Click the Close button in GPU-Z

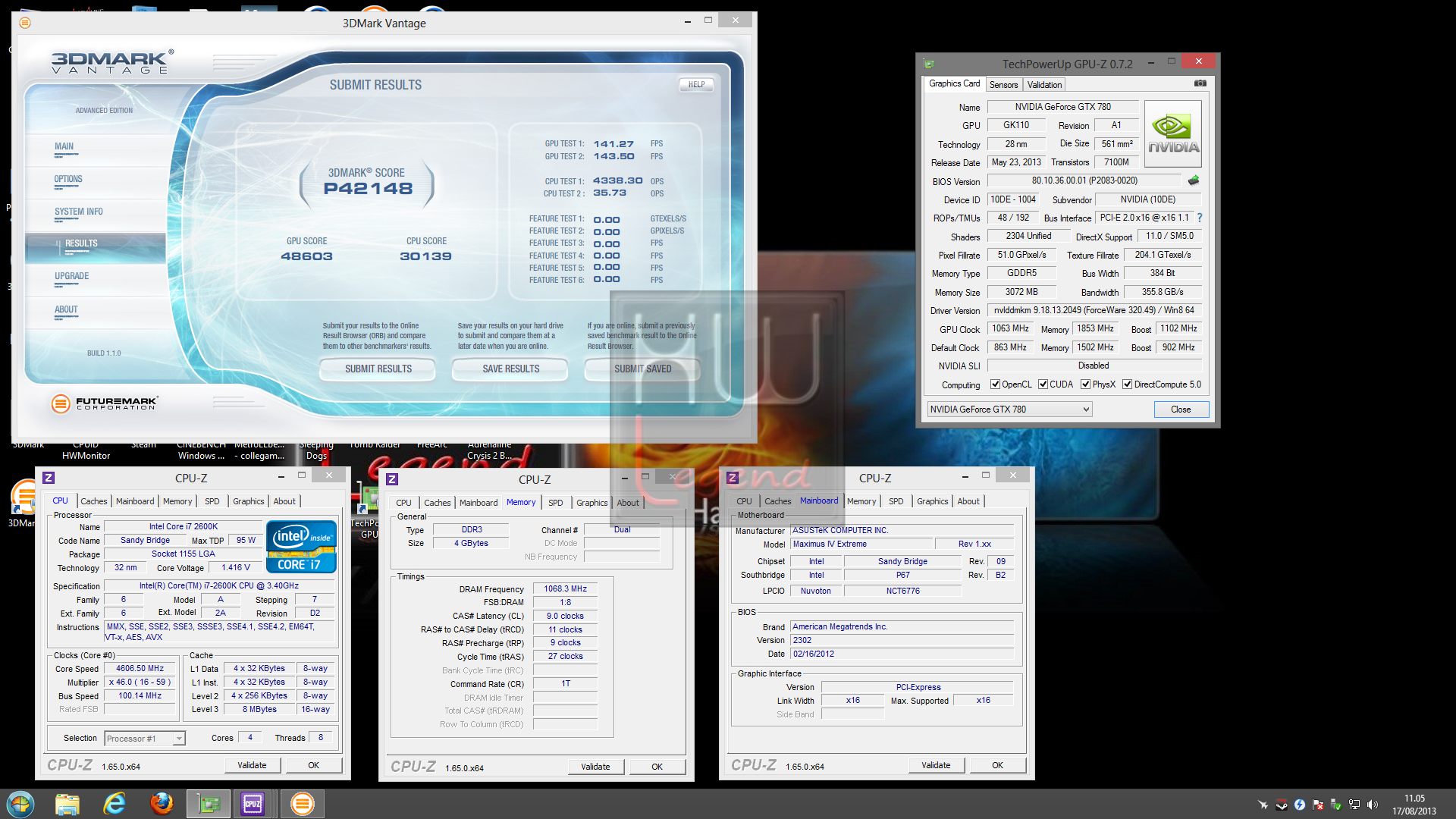point(1181,409)
